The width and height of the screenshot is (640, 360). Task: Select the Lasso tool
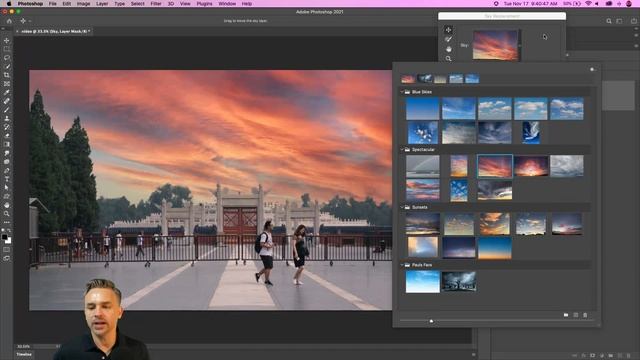tap(7, 58)
